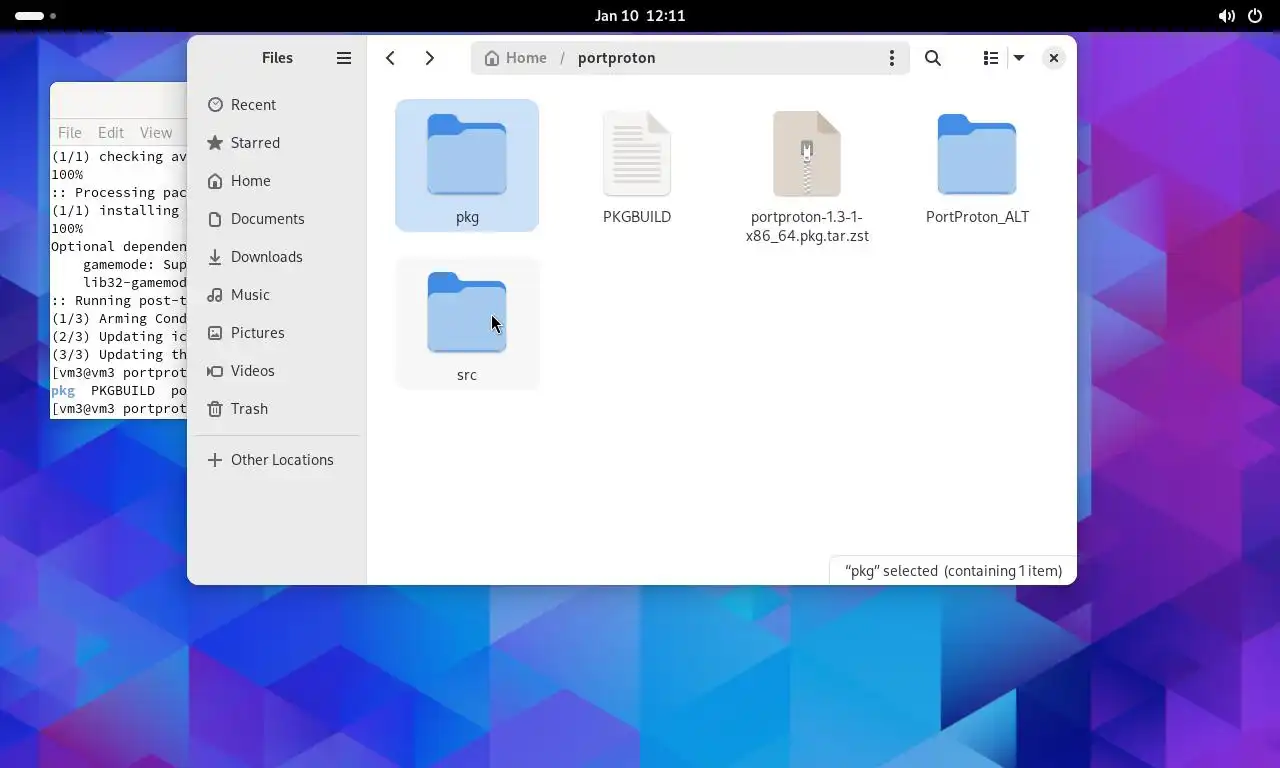Open Starred label in sidebar
1280x768 pixels.
pos(255,143)
